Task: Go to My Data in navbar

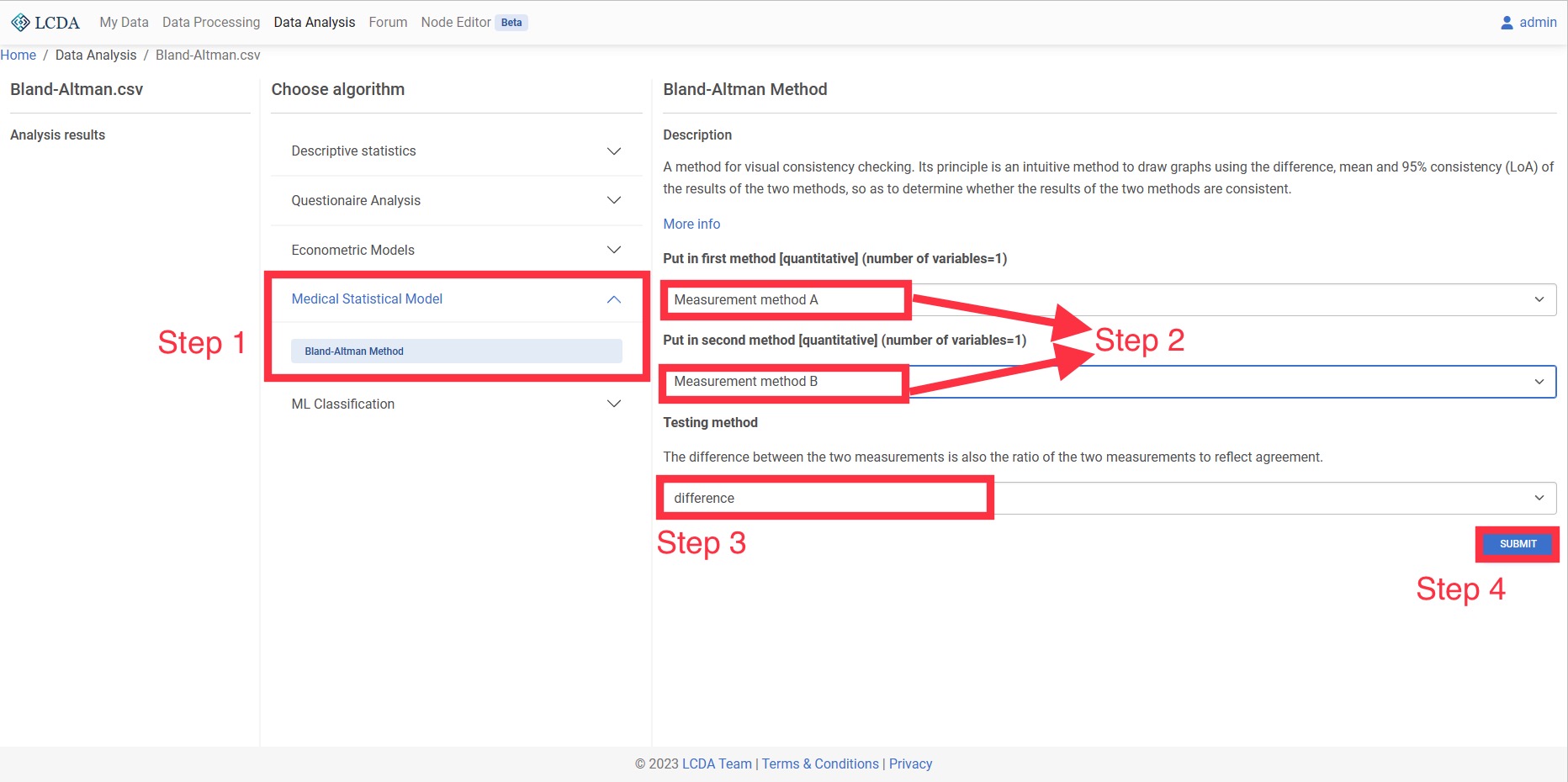Action: coord(124,23)
